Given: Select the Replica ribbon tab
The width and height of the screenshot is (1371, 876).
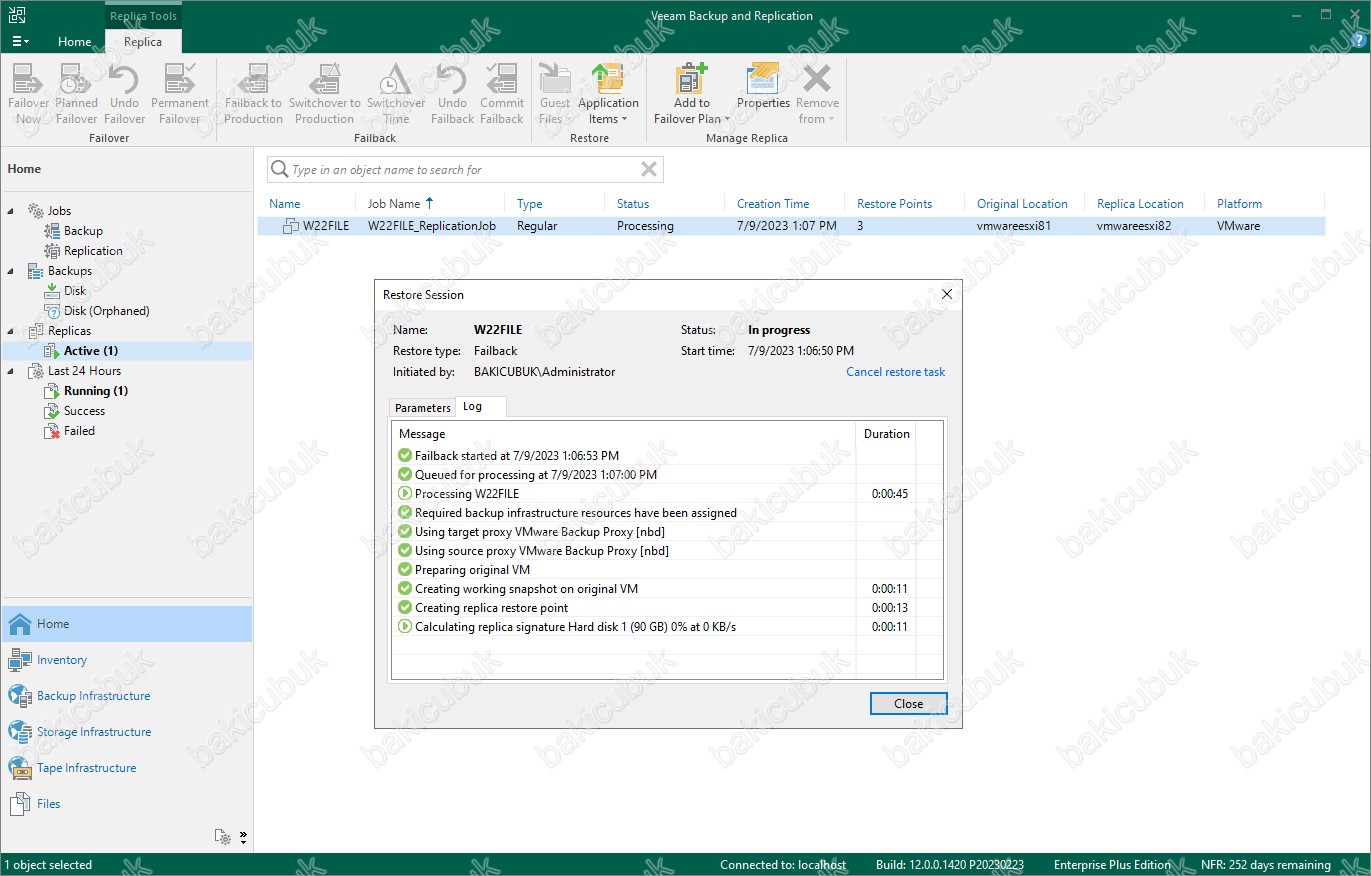Looking at the screenshot, I should [x=143, y=42].
